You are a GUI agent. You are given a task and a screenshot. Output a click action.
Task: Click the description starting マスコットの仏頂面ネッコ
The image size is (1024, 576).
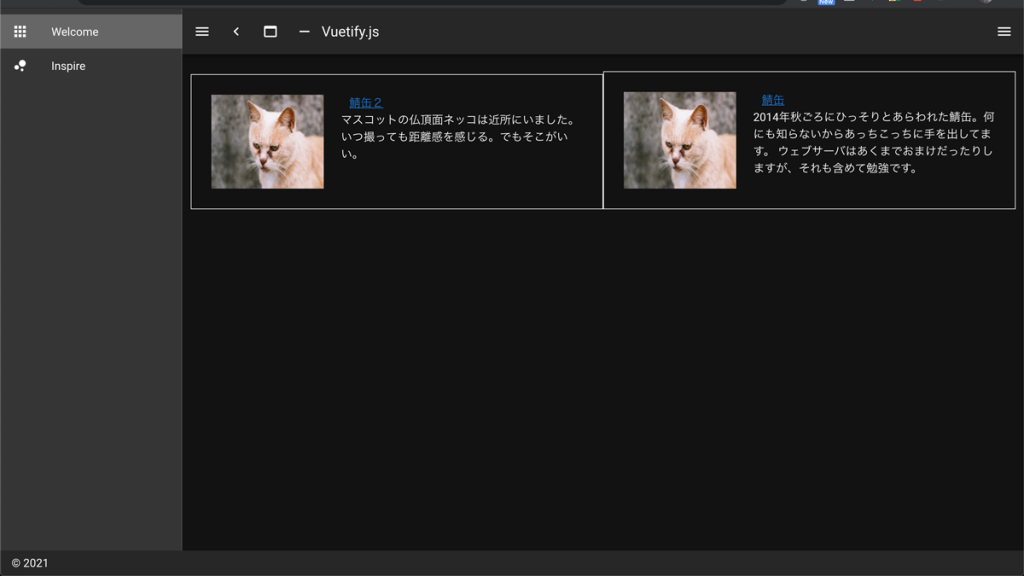458,136
